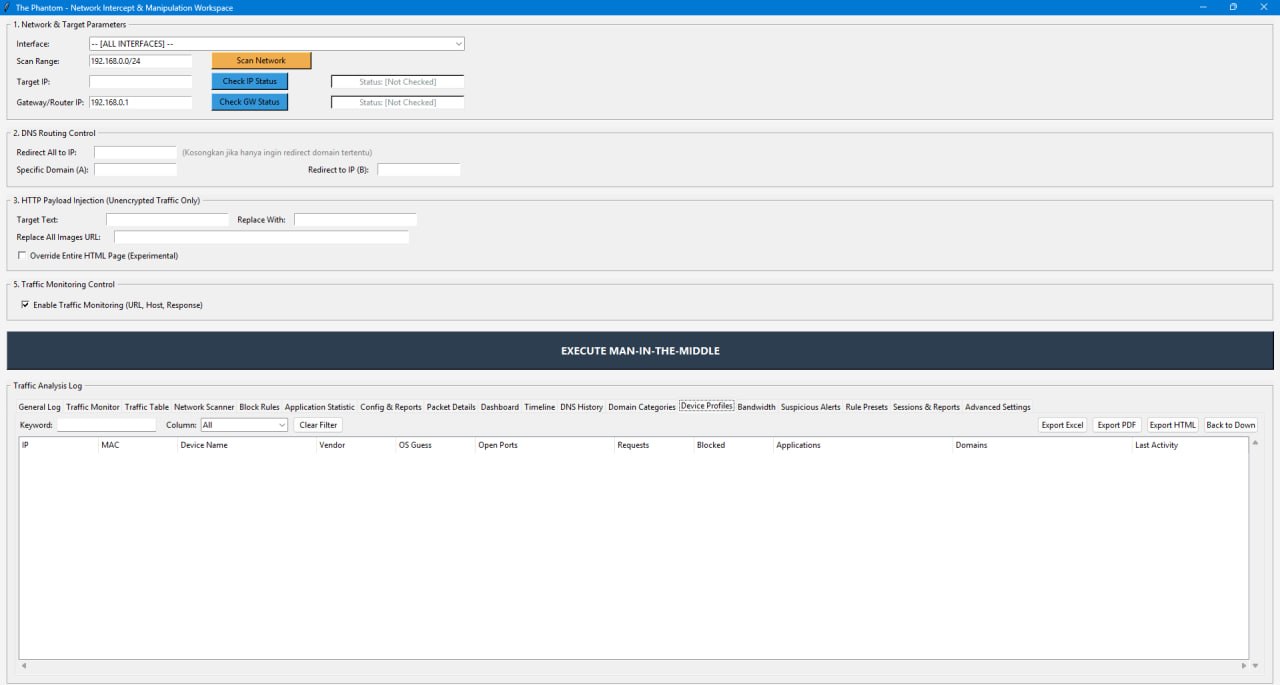Viewport: 1280px width, 685px height.
Task: Disable the Enable Traffic Monitoring checkbox
Action: (x=25, y=305)
